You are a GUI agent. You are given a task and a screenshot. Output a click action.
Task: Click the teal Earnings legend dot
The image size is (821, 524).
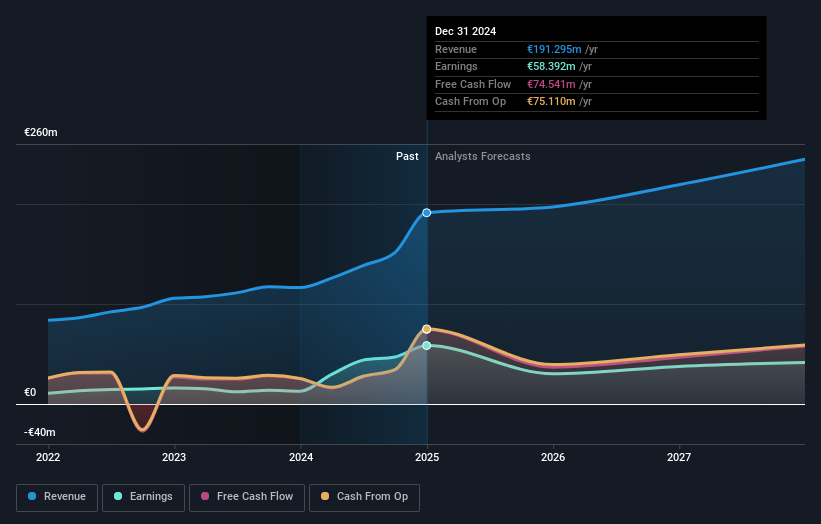118,496
